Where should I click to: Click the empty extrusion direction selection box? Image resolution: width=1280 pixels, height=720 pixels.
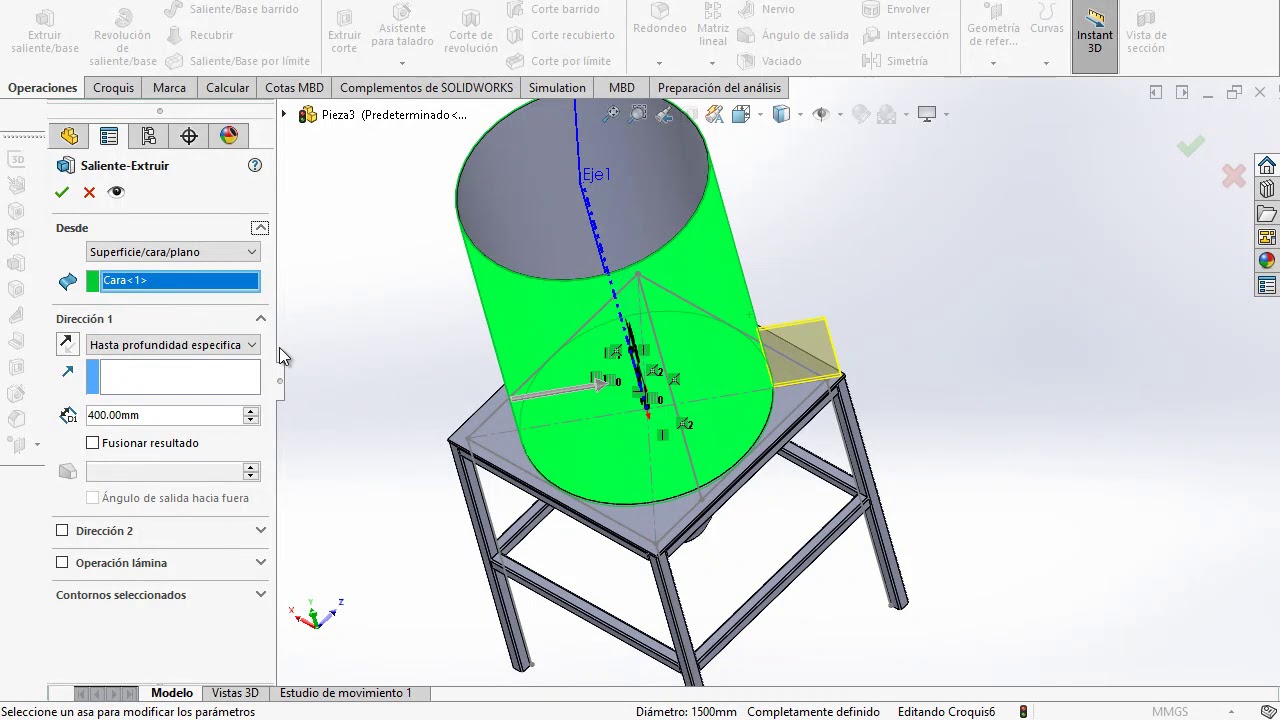(180, 377)
